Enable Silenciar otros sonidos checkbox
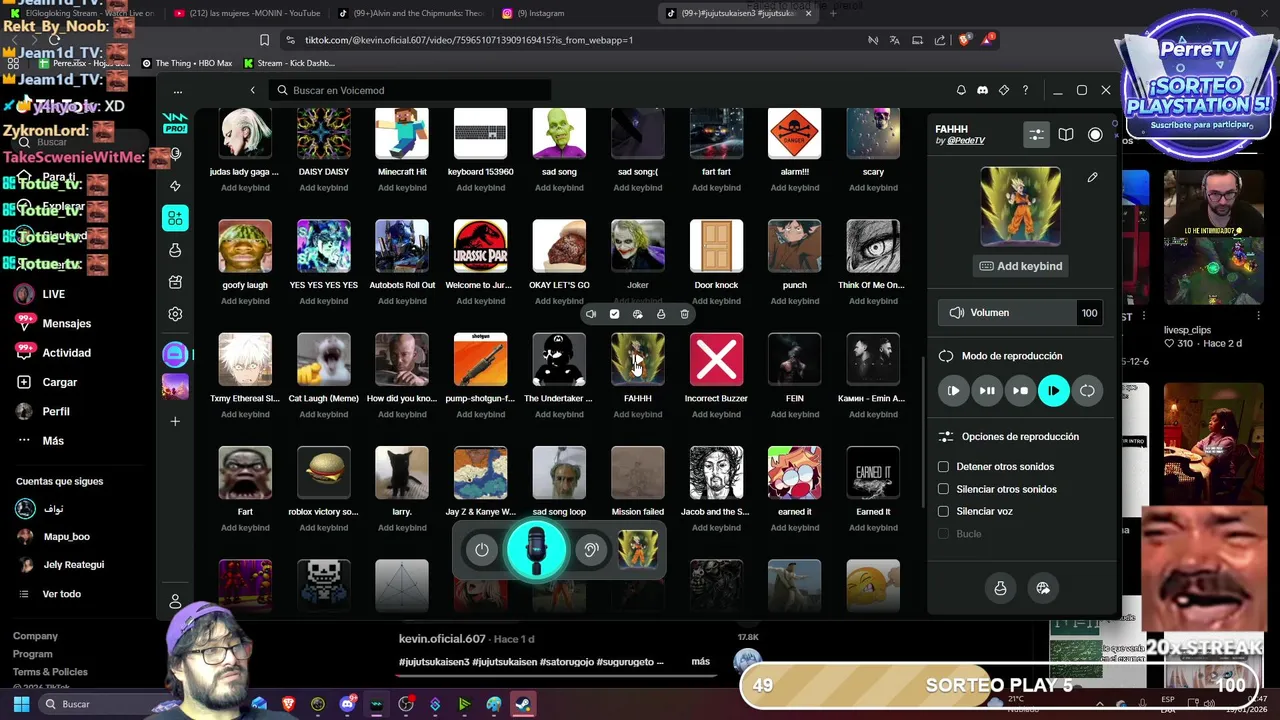The height and width of the screenshot is (720, 1280). tap(943, 489)
